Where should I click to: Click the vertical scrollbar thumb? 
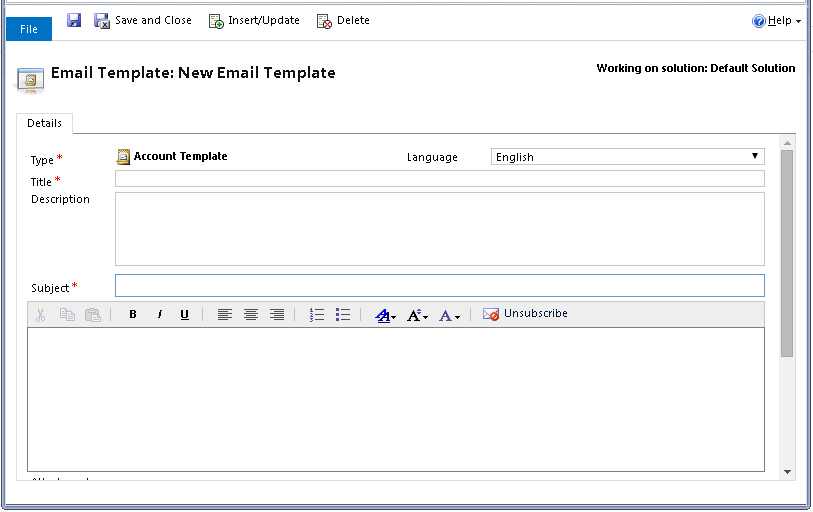787,254
